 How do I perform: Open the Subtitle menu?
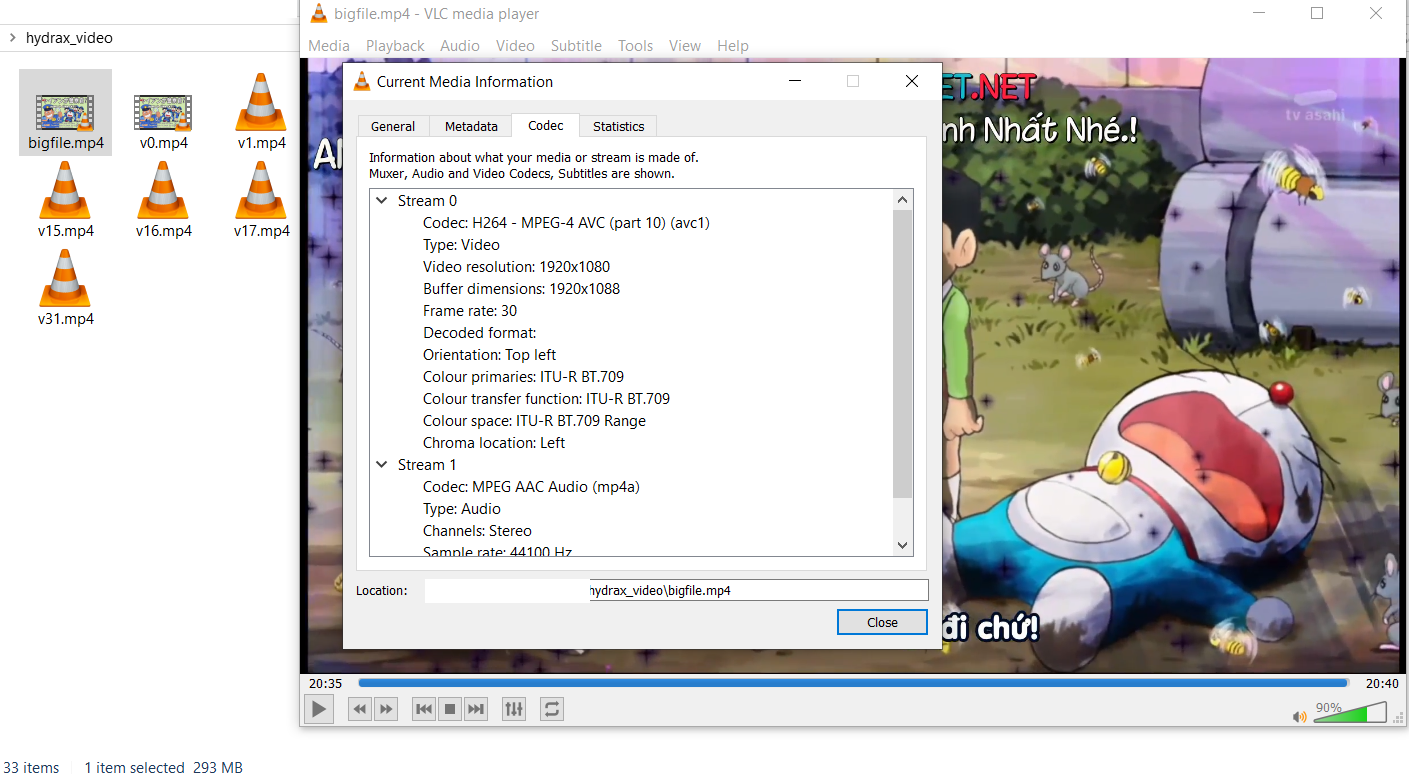(576, 46)
